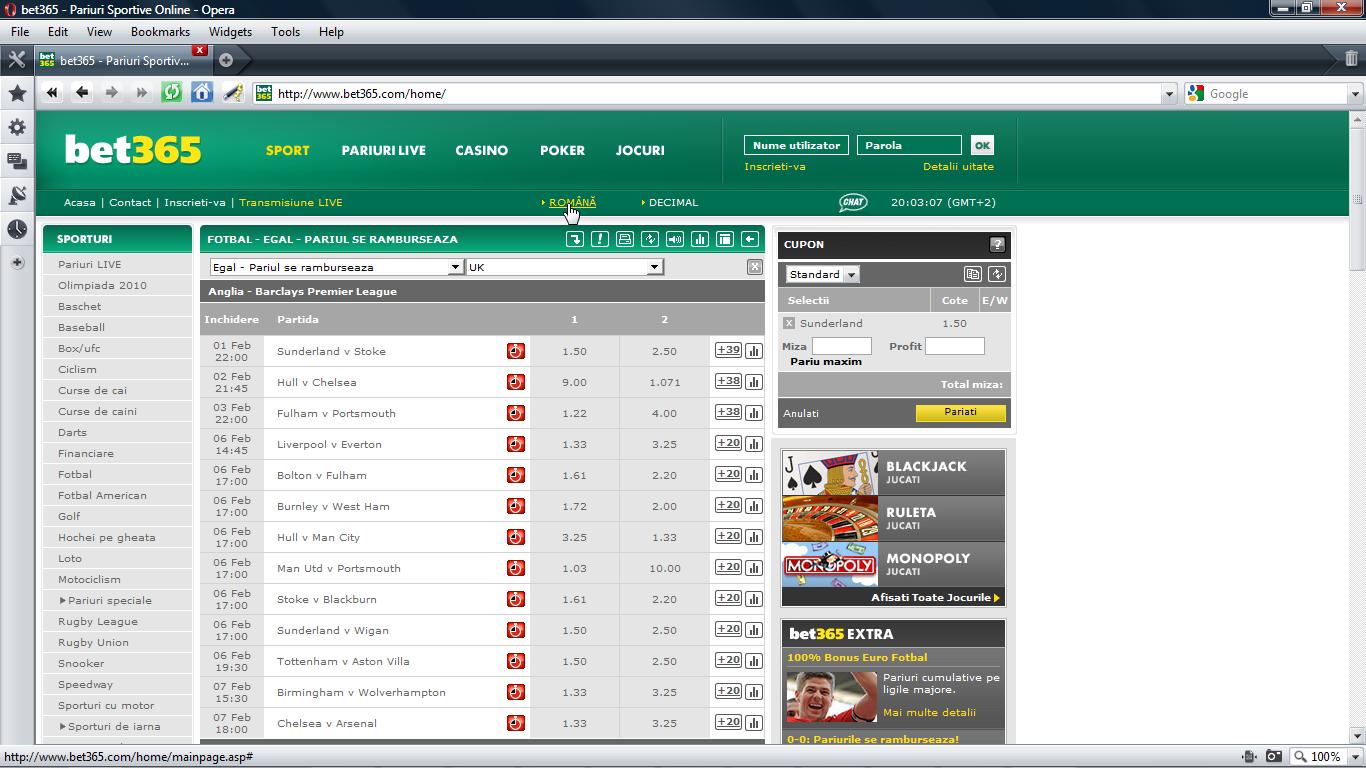Open the File menu
Viewport: 1366px width, 768px height.
[20, 31]
